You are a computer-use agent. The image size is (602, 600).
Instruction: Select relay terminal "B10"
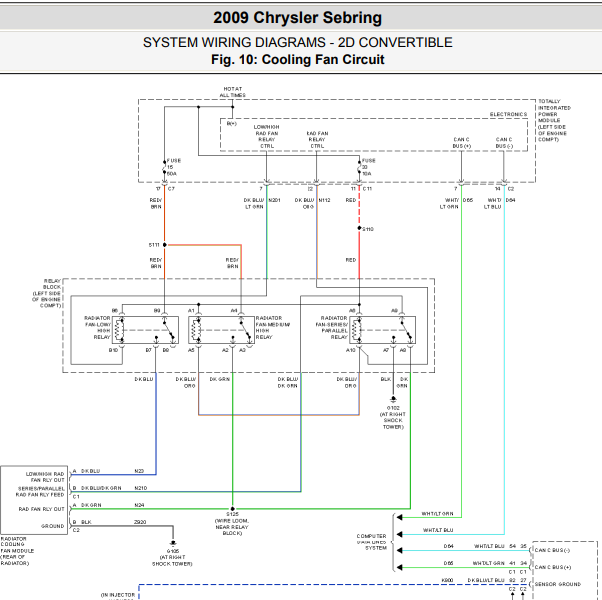tap(113, 350)
